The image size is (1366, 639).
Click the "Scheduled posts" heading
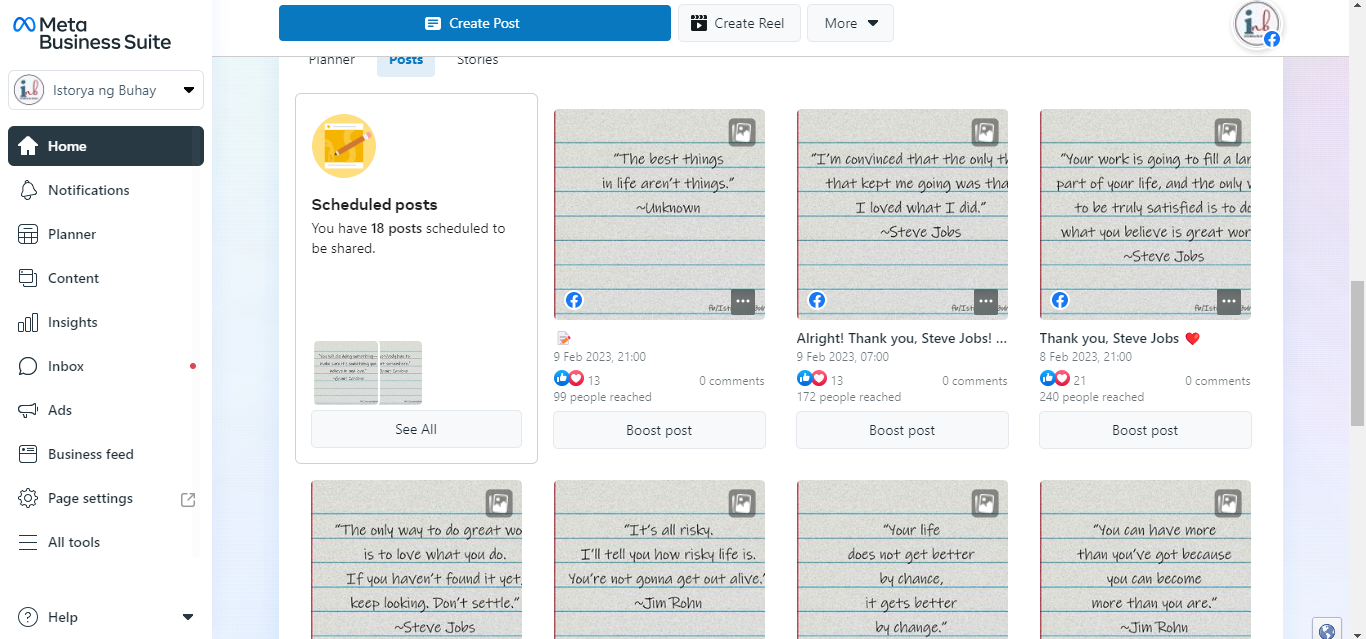(x=374, y=204)
